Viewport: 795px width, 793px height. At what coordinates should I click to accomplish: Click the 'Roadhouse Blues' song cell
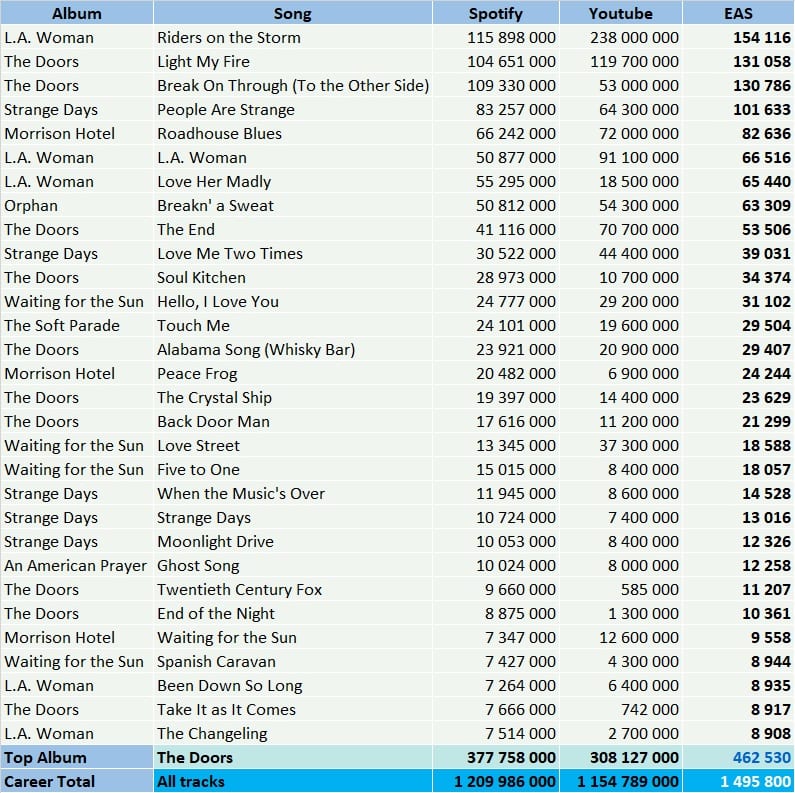[293, 133]
